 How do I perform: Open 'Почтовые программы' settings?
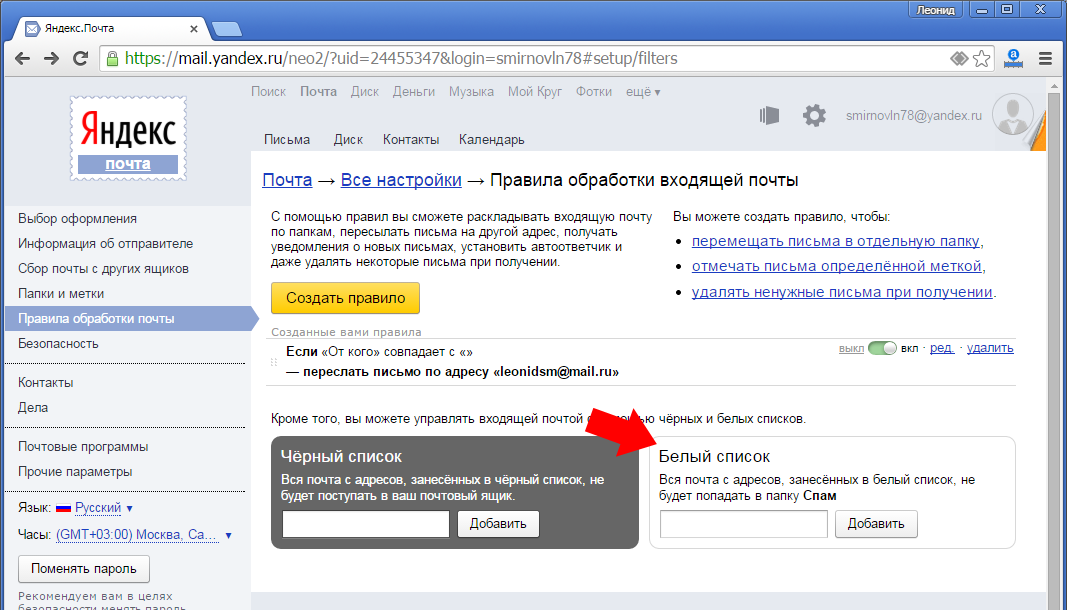[x=83, y=447]
